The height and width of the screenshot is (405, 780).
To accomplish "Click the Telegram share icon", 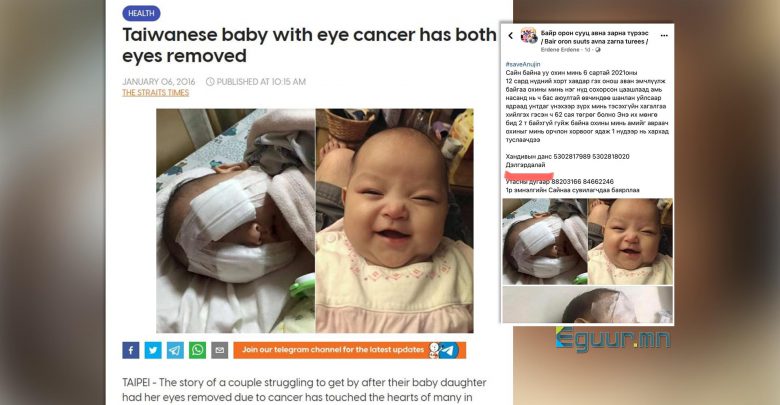I will [175, 350].
